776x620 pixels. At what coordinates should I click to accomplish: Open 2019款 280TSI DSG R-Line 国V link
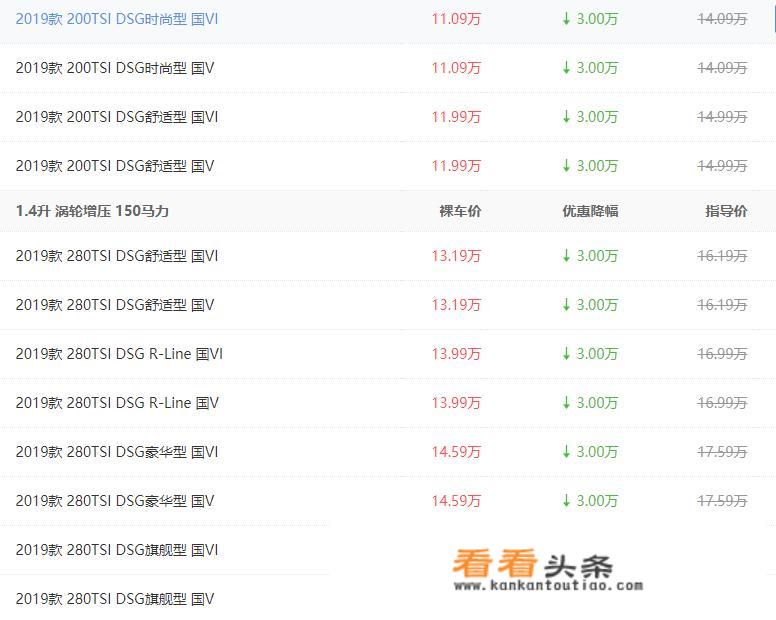(117, 403)
